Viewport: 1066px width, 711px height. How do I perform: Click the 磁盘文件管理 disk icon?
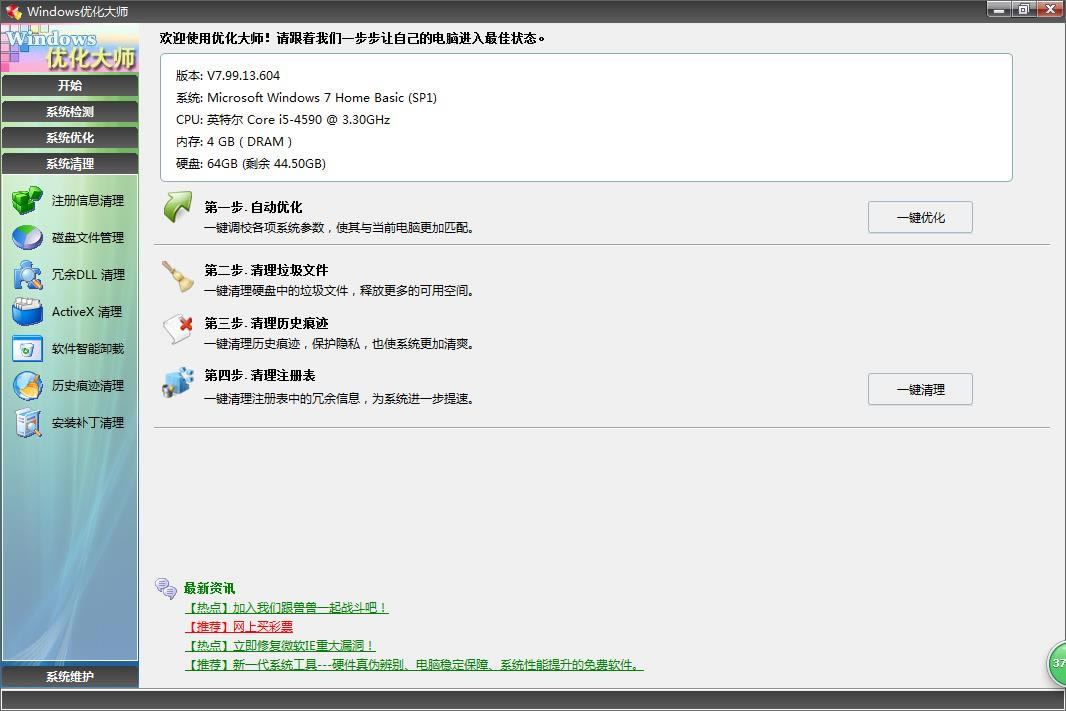(x=27, y=237)
